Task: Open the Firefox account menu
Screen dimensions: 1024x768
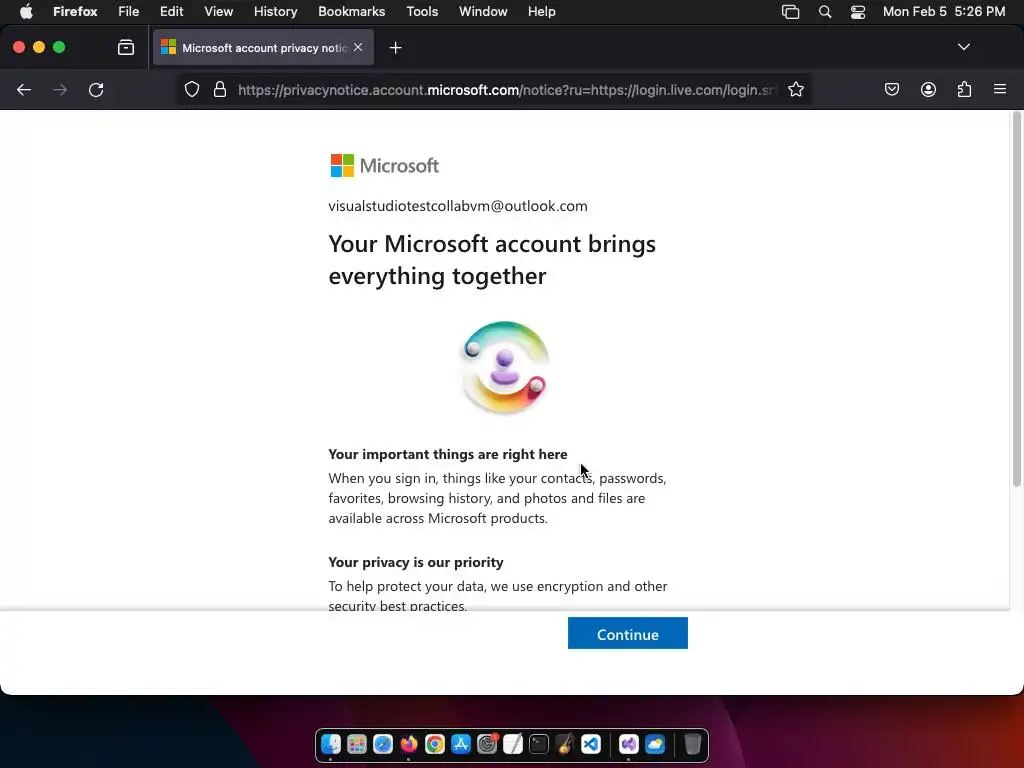Action: [x=928, y=89]
